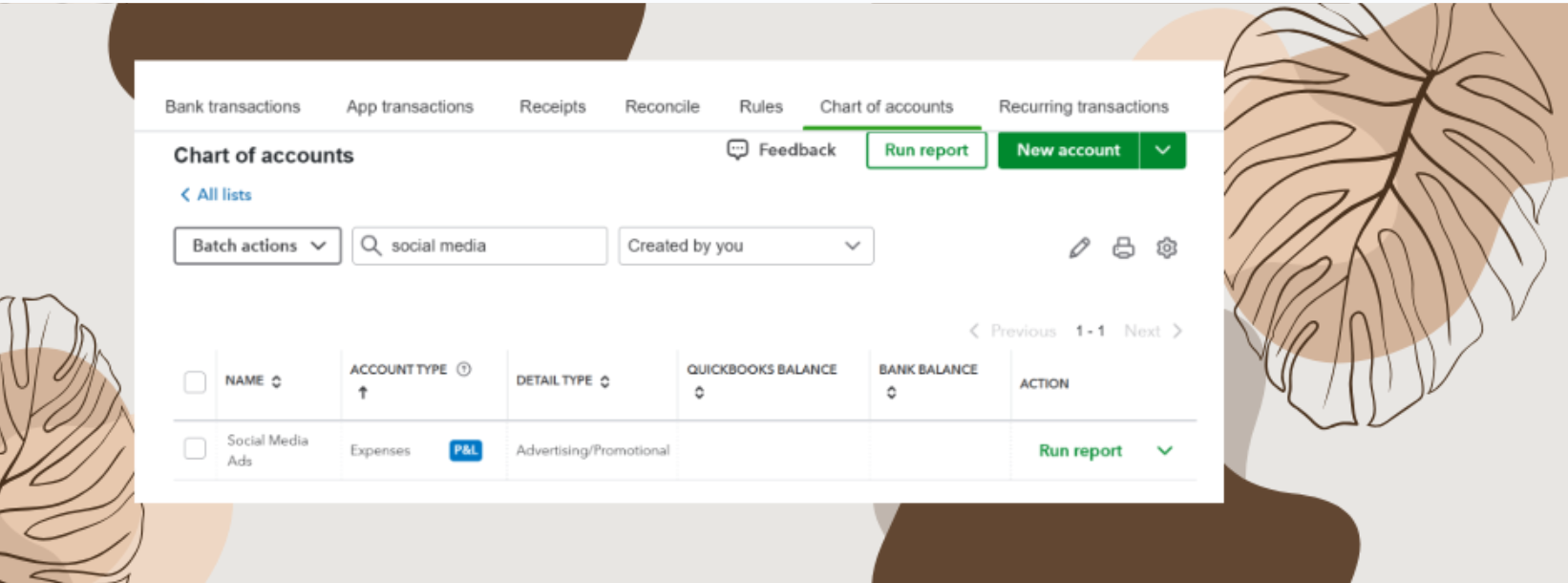Image resolution: width=1568 pixels, height=583 pixels.
Task: Open the Created by you filter dropdown
Action: 746,246
